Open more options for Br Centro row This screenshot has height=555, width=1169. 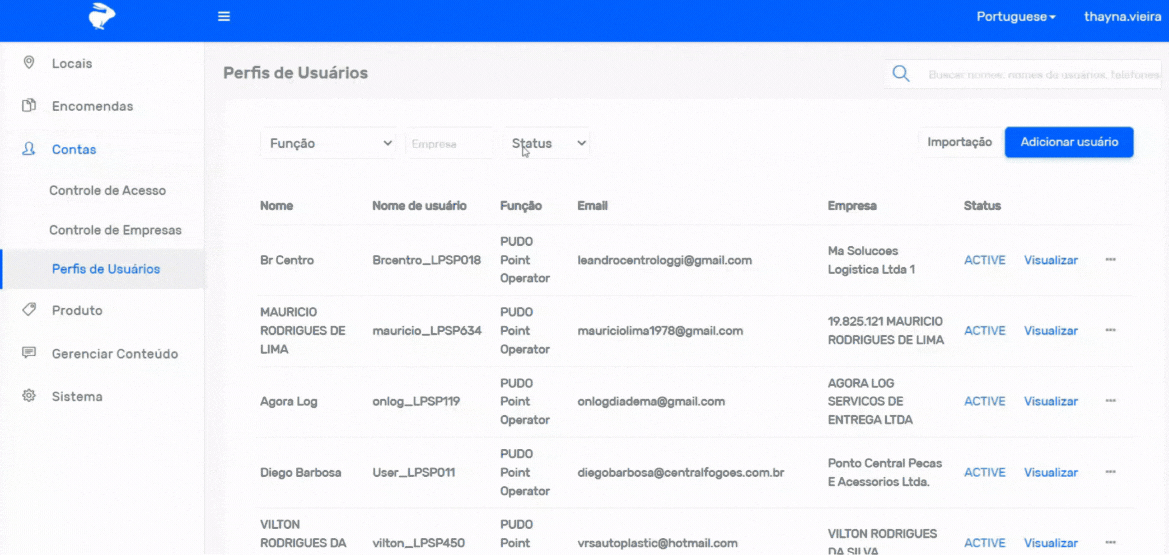point(1110,260)
